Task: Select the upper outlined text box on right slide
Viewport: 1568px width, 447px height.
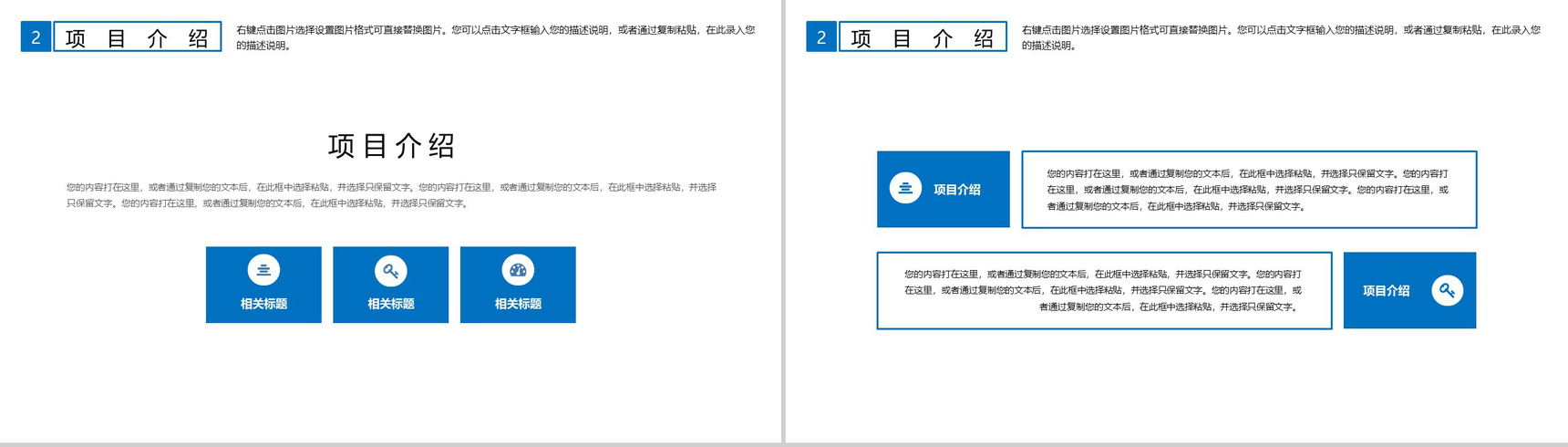Action: click(x=1248, y=190)
